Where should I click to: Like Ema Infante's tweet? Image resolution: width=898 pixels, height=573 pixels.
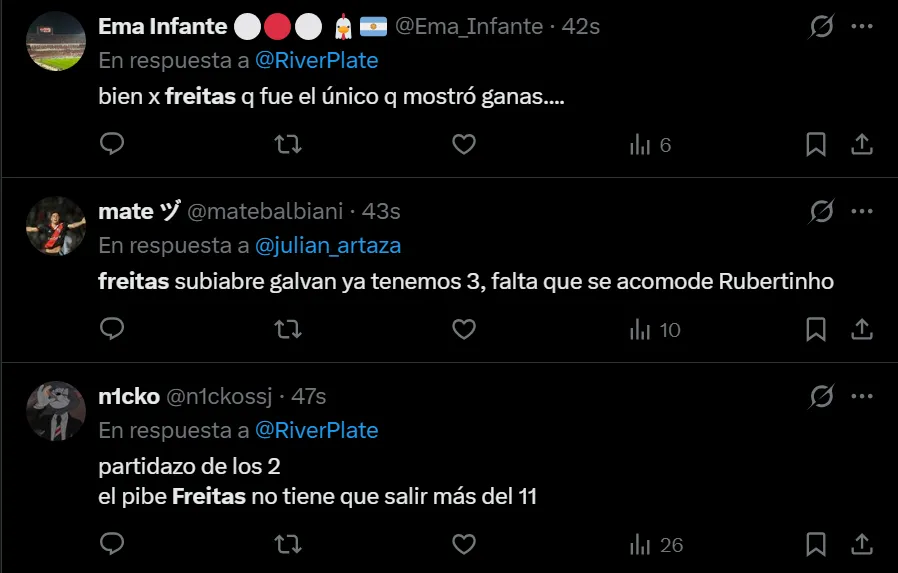[463, 145]
